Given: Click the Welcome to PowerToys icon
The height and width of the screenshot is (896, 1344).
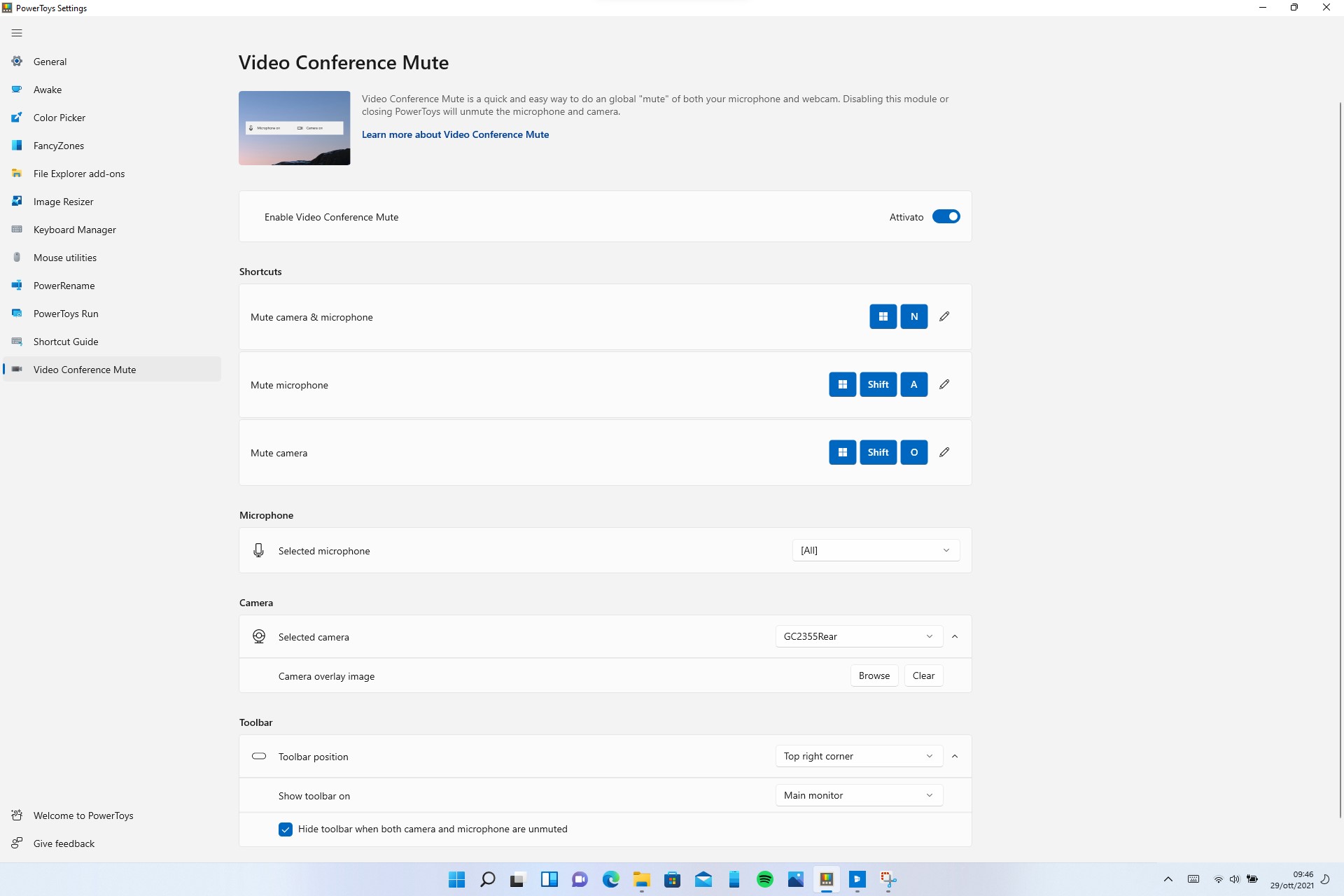Looking at the screenshot, I should [x=17, y=815].
